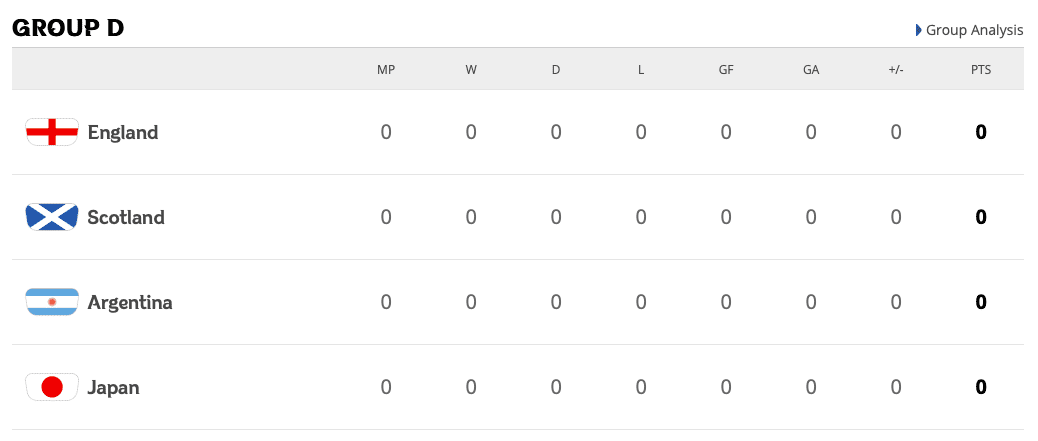The height and width of the screenshot is (441, 1038).
Task: Click the PTS column header
Action: click(x=981, y=70)
